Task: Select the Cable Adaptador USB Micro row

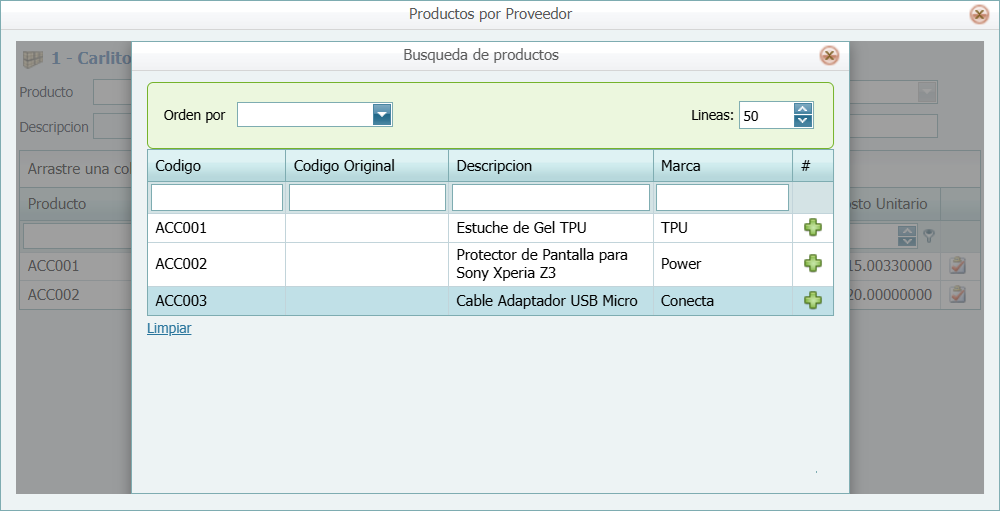Action: [546, 301]
